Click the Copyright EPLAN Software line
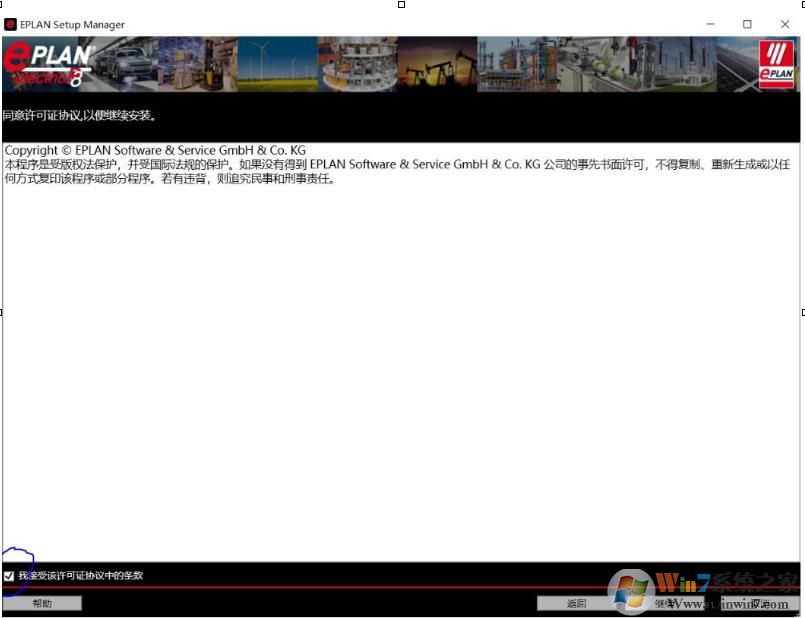 (155, 150)
